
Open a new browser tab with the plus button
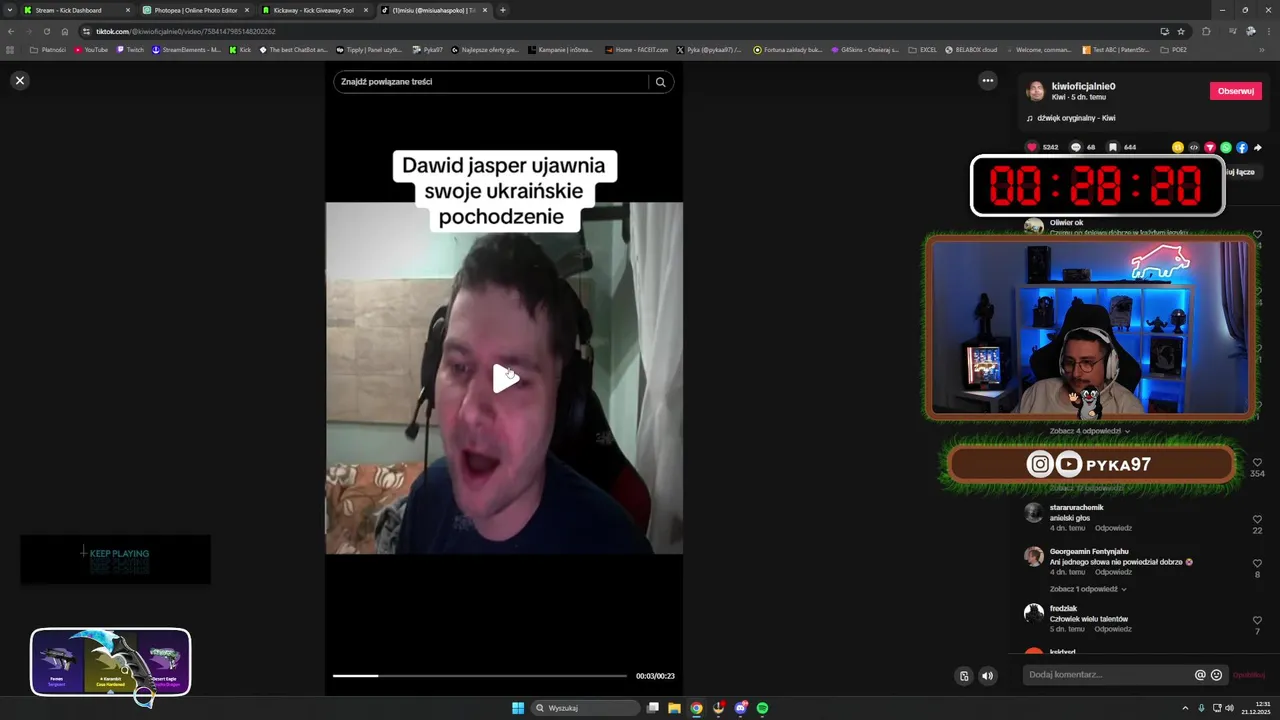tap(503, 10)
